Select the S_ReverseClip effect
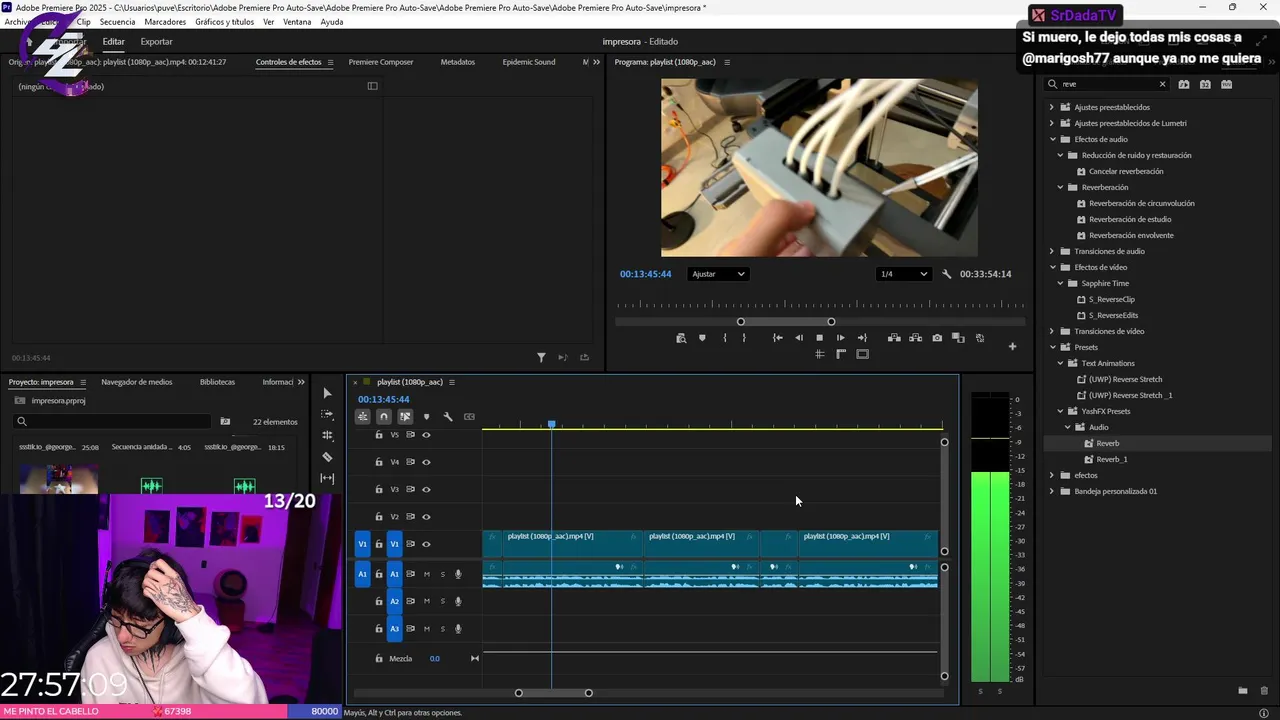 point(1112,299)
